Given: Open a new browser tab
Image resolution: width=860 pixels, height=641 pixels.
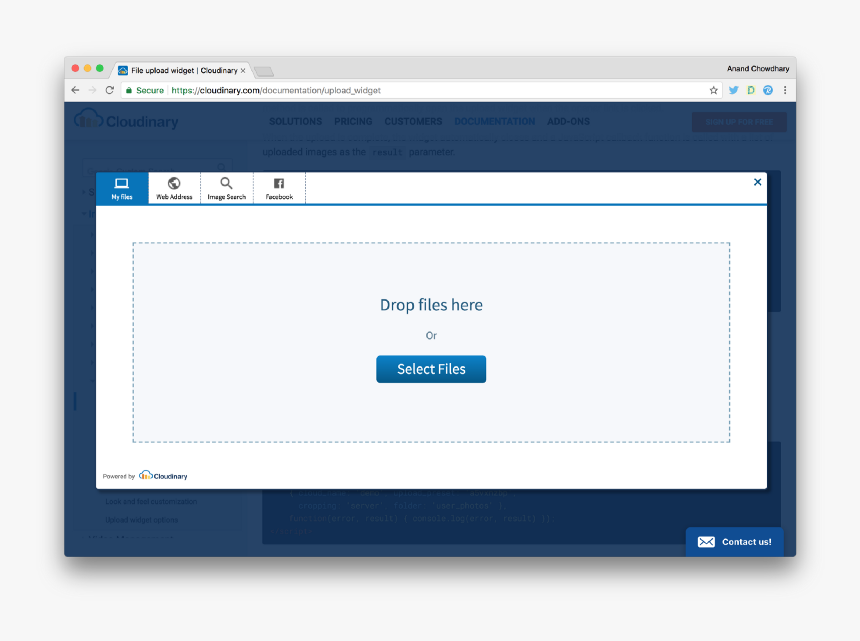Looking at the screenshot, I should click(x=264, y=71).
